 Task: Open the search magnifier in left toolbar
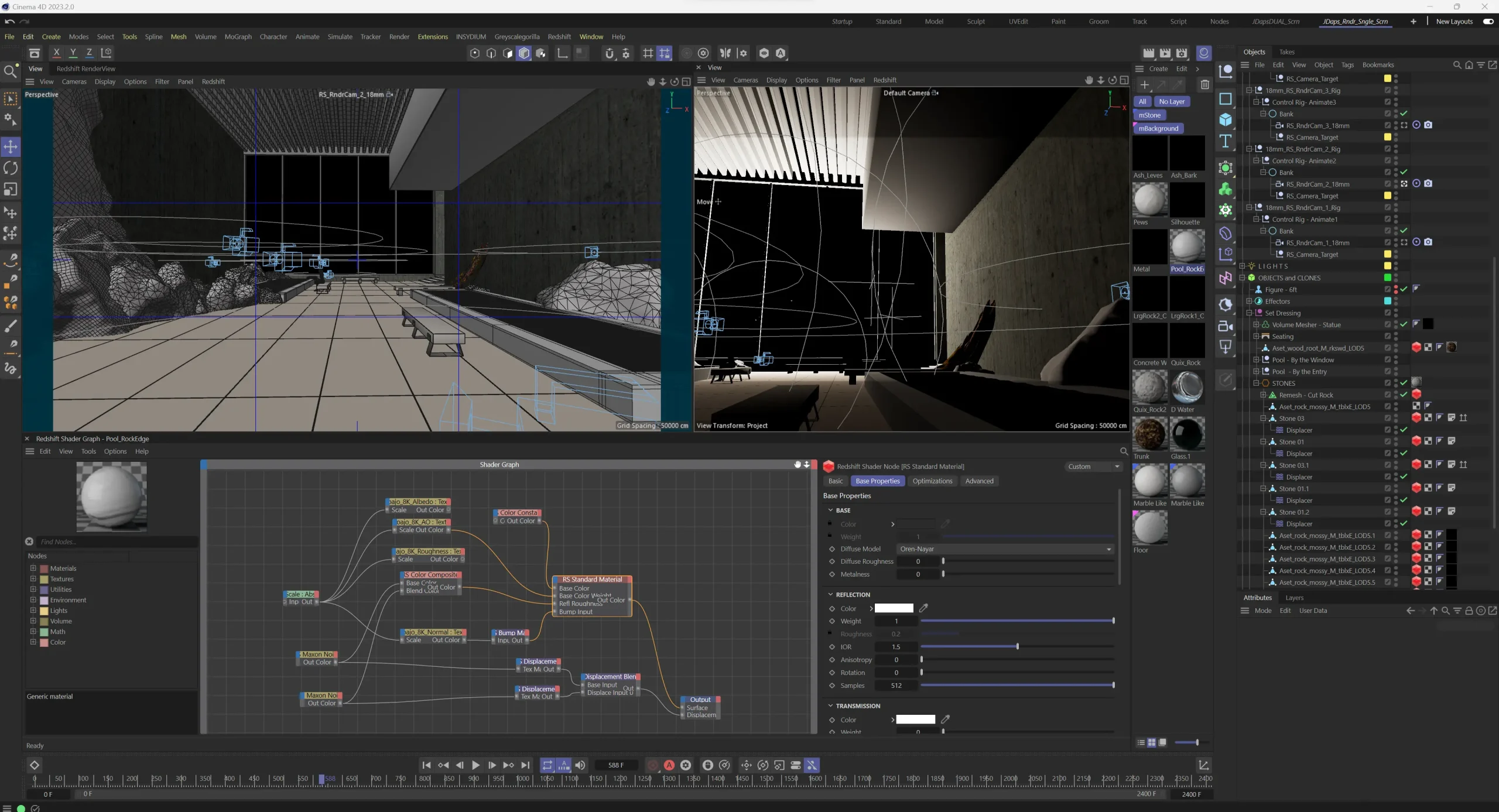coord(10,71)
